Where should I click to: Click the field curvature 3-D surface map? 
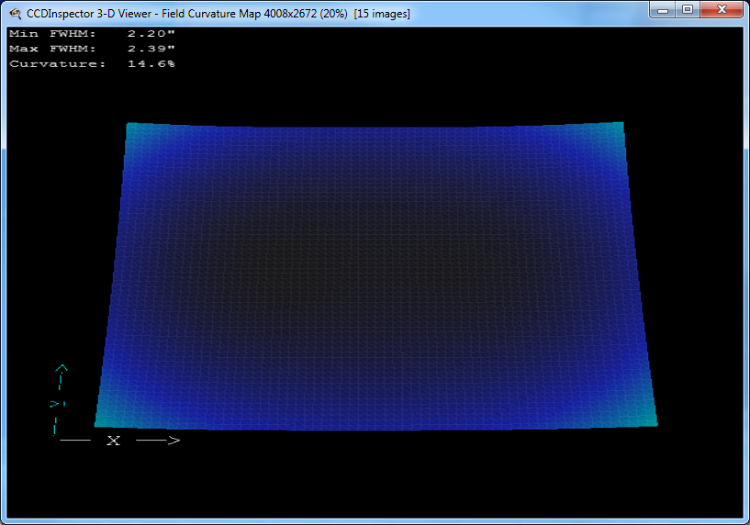[x=375, y=276]
